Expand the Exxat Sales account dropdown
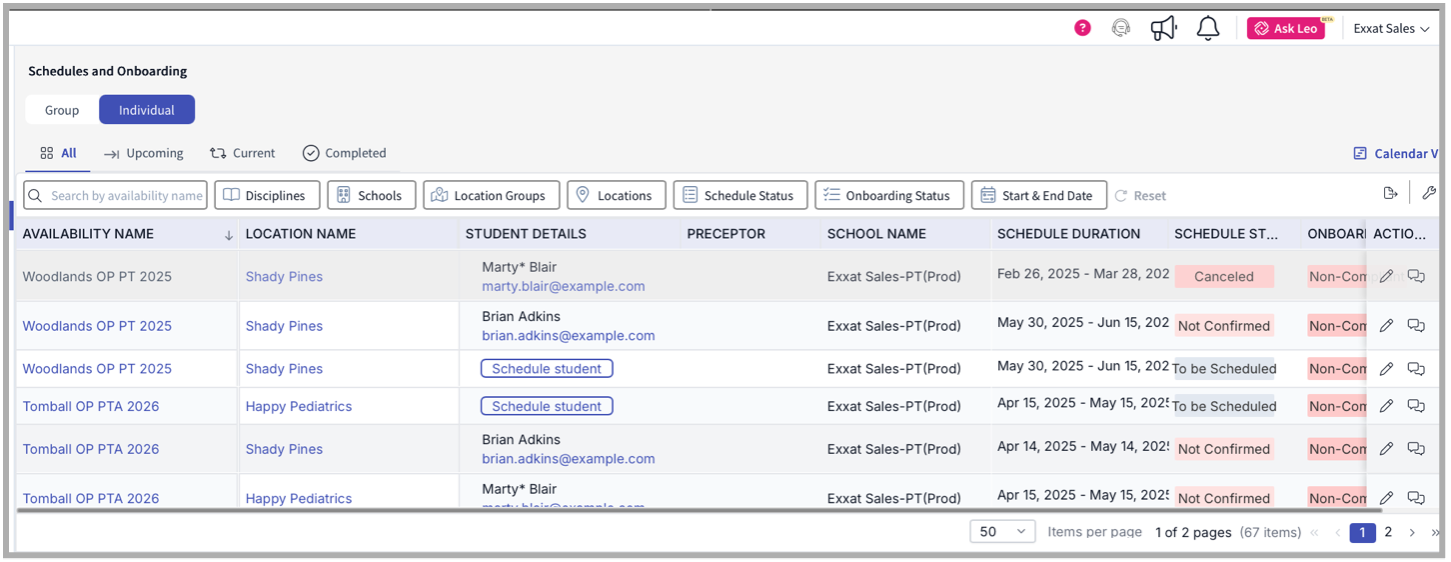This screenshot has height=562, width=1451. pyautogui.click(x=1391, y=29)
